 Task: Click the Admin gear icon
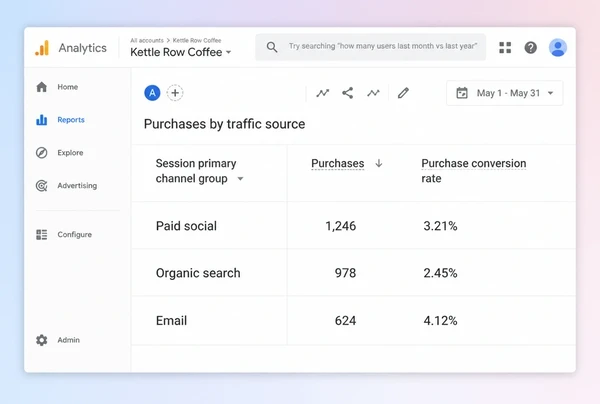[x=41, y=340]
